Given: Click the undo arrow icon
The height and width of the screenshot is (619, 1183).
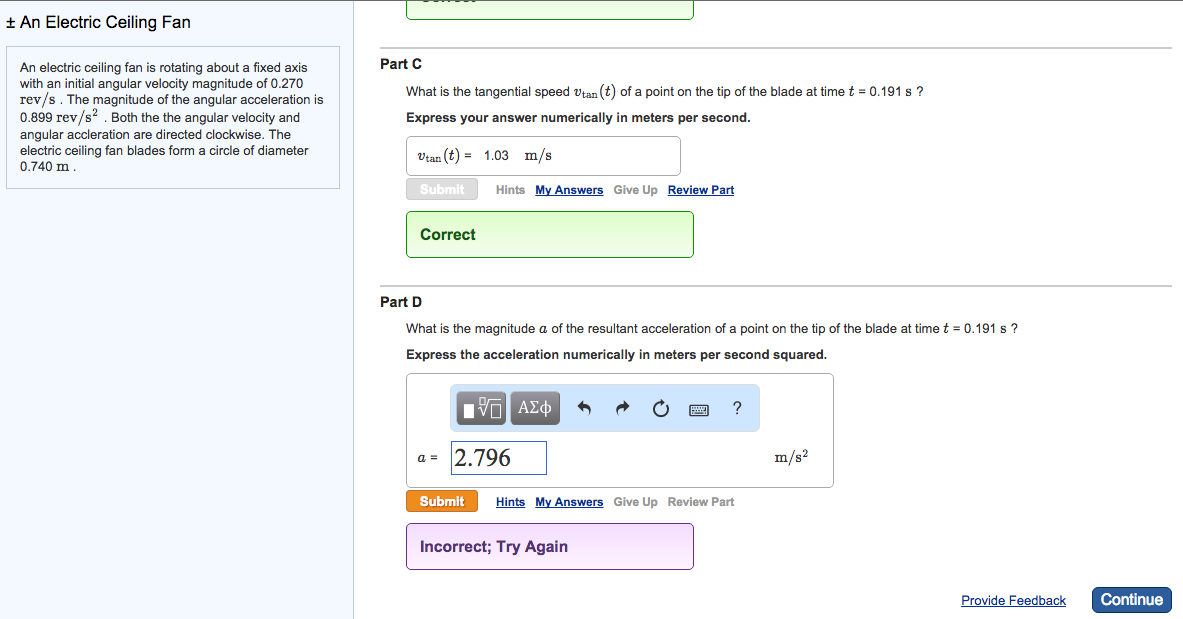Looking at the screenshot, I should point(584,408).
